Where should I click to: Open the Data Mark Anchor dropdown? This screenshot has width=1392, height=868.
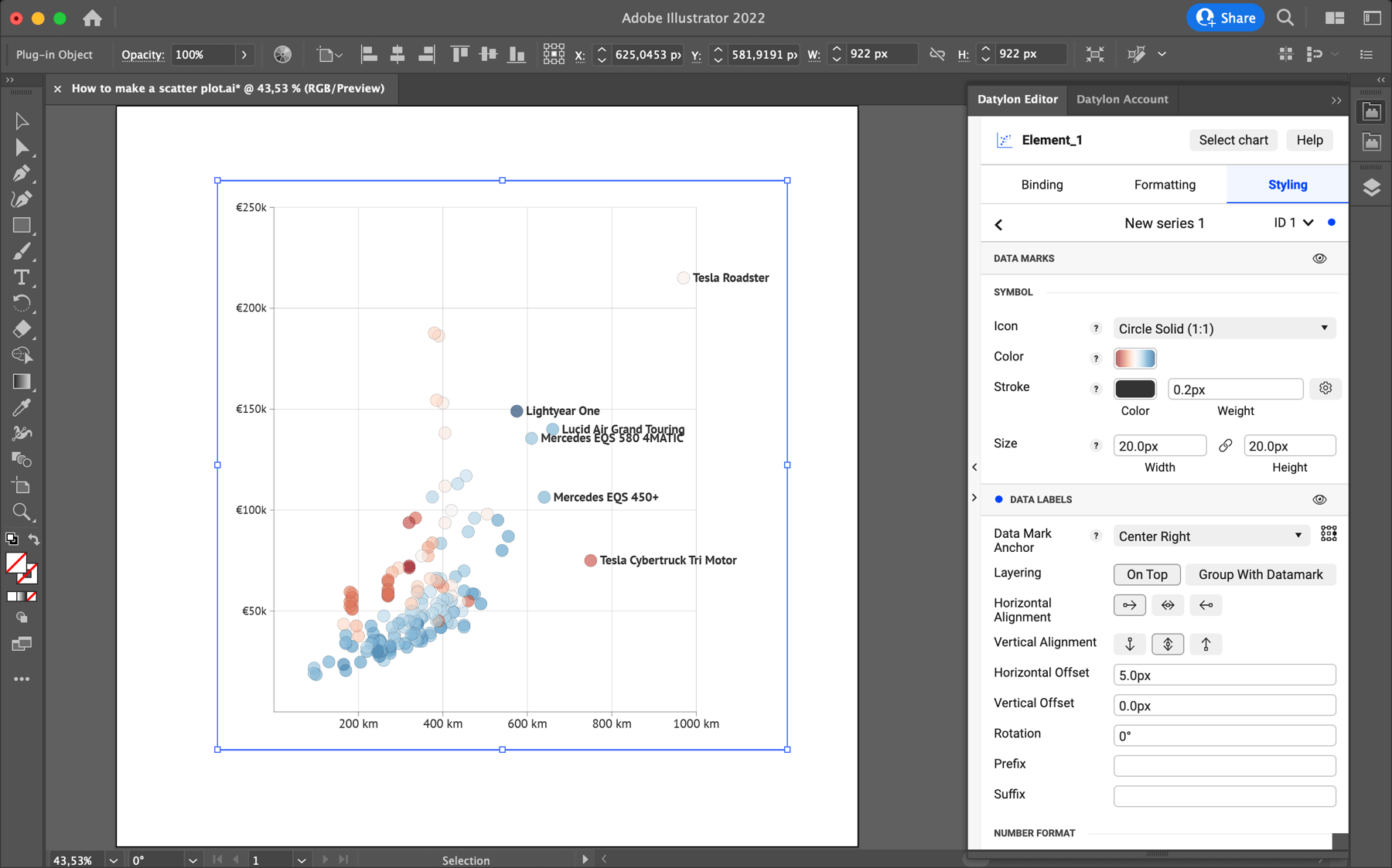[1210, 535]
